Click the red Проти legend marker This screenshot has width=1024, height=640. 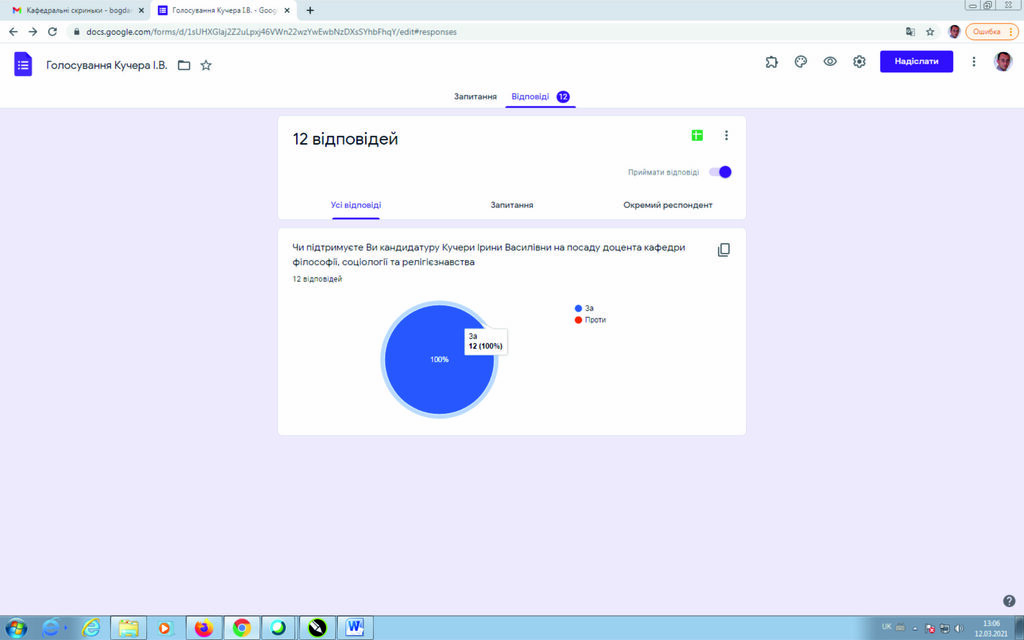click(578, 320)
